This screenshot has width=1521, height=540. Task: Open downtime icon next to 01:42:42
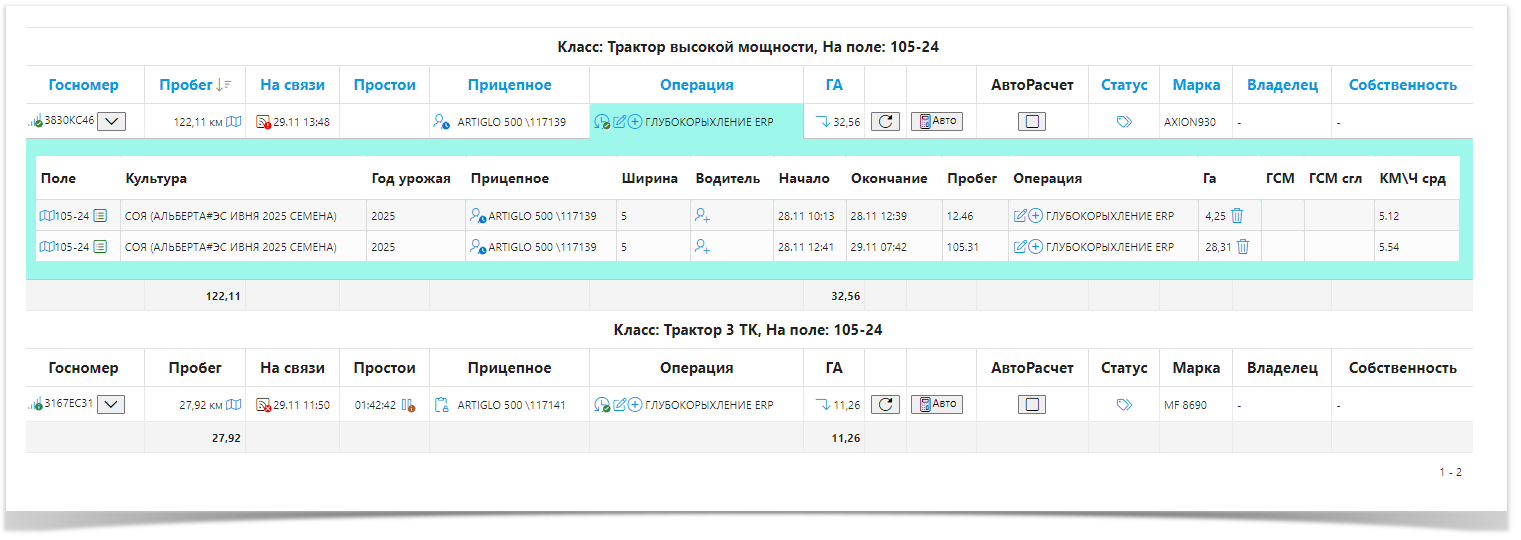click(408, 406)
